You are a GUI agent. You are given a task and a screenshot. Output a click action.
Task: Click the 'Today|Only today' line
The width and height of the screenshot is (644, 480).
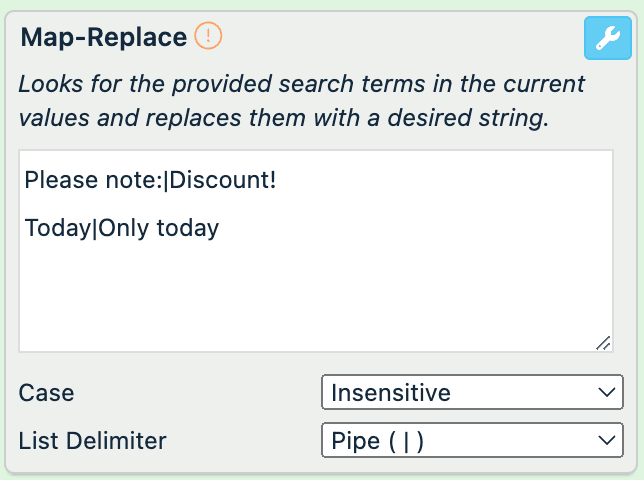[x=122, y=228]
